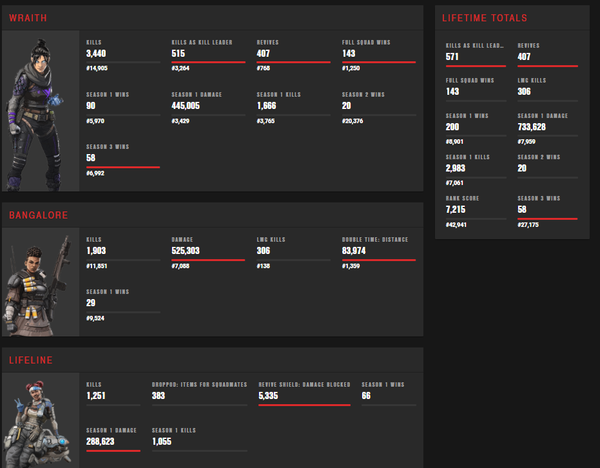Click rank #14,905 under Wraith's Kills
Image resolution: width=600 pixels, height=468 pixels.
pos(97,68)
